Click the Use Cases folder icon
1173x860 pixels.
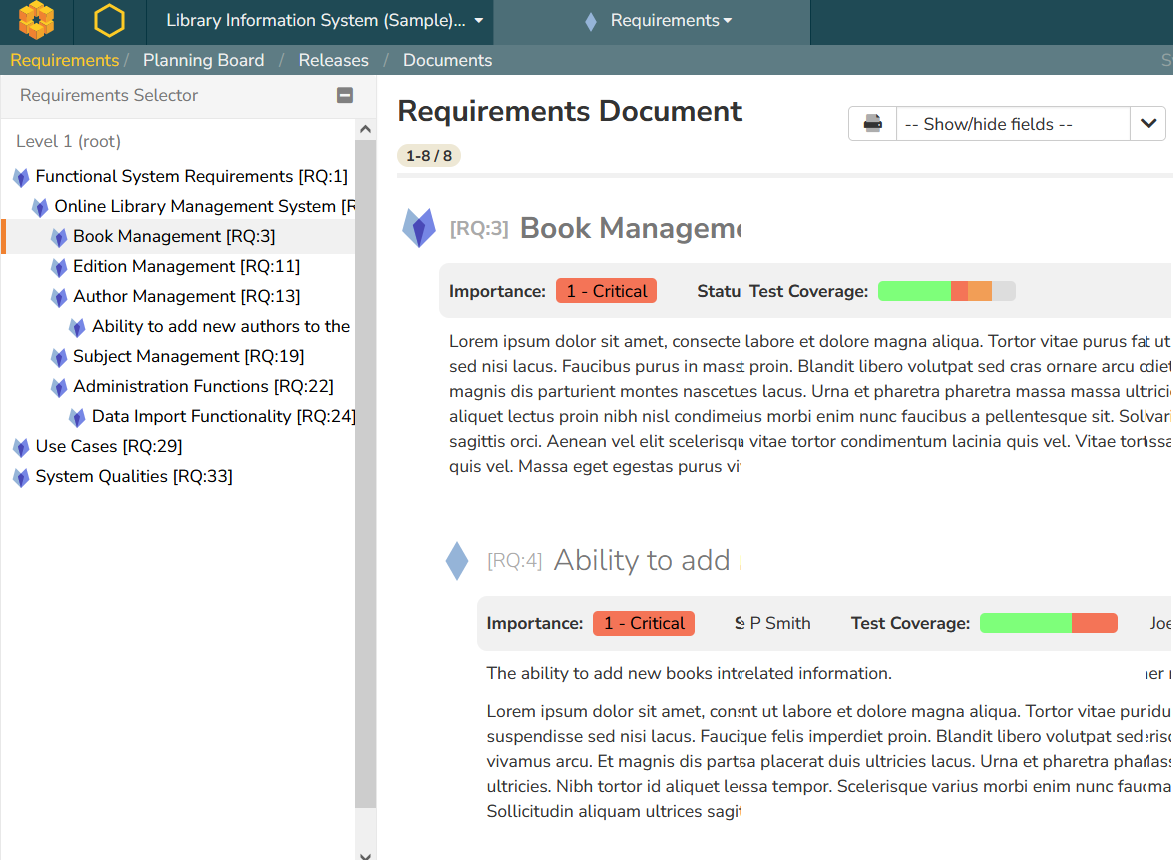21,447
